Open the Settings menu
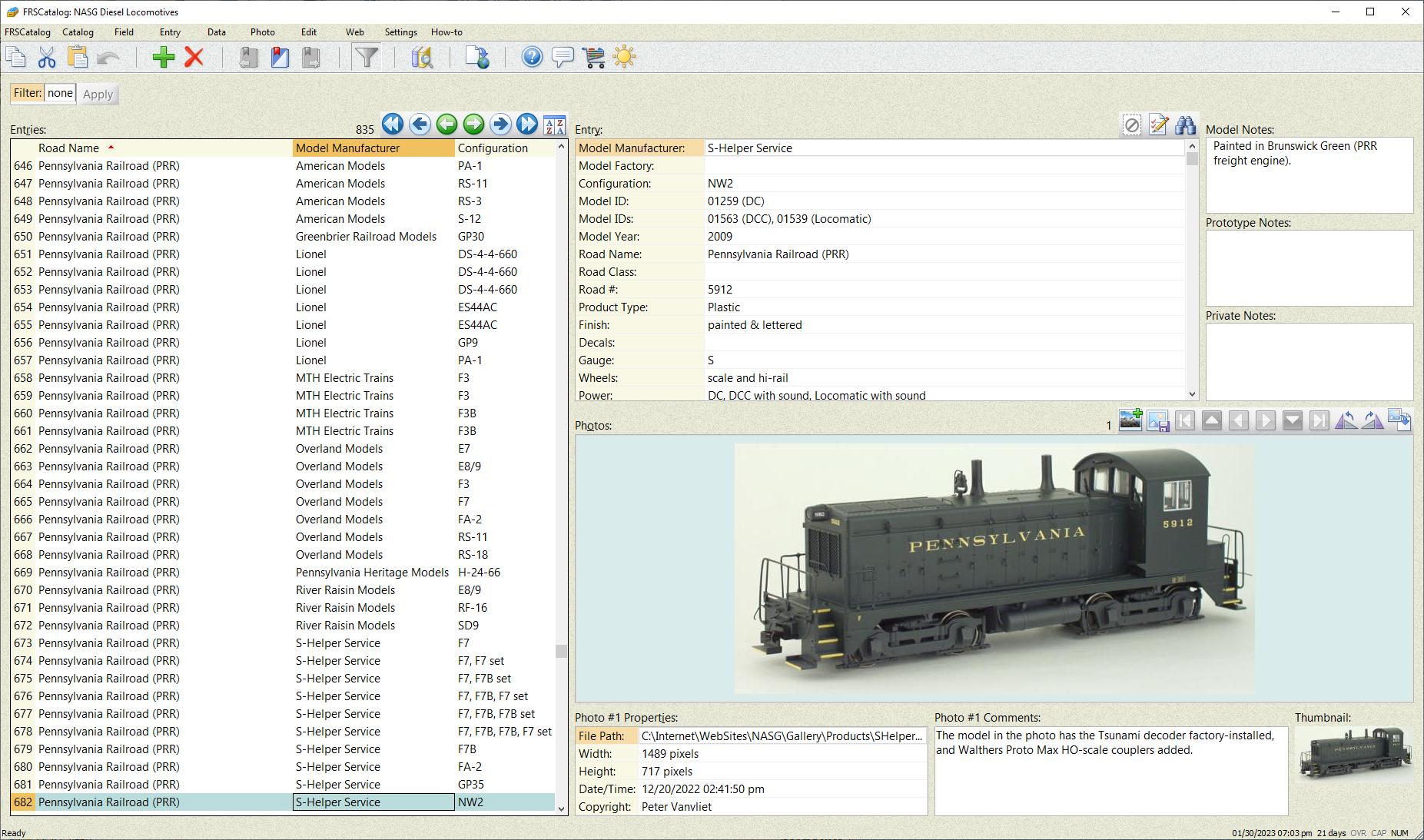This screenshot has width=1424, height=840. (400, 32)
